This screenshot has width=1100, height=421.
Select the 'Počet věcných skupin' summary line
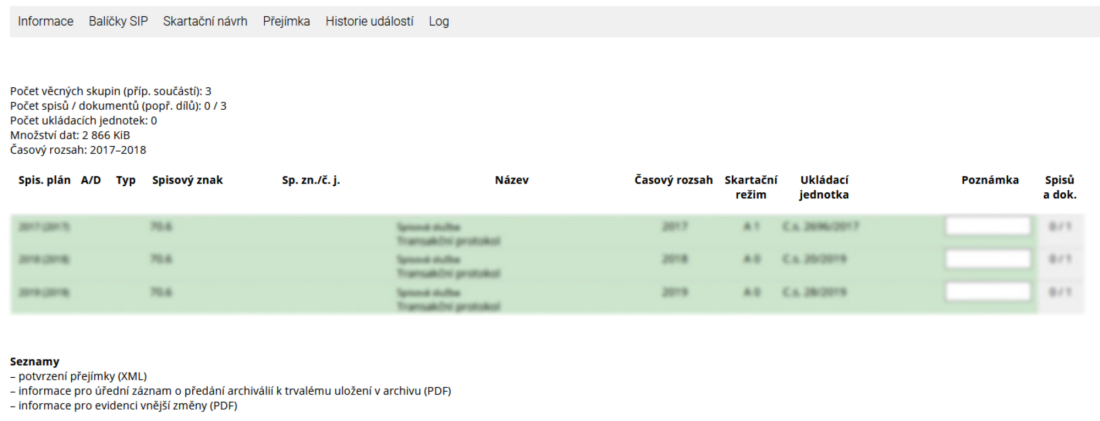click(x=111, y=91)
